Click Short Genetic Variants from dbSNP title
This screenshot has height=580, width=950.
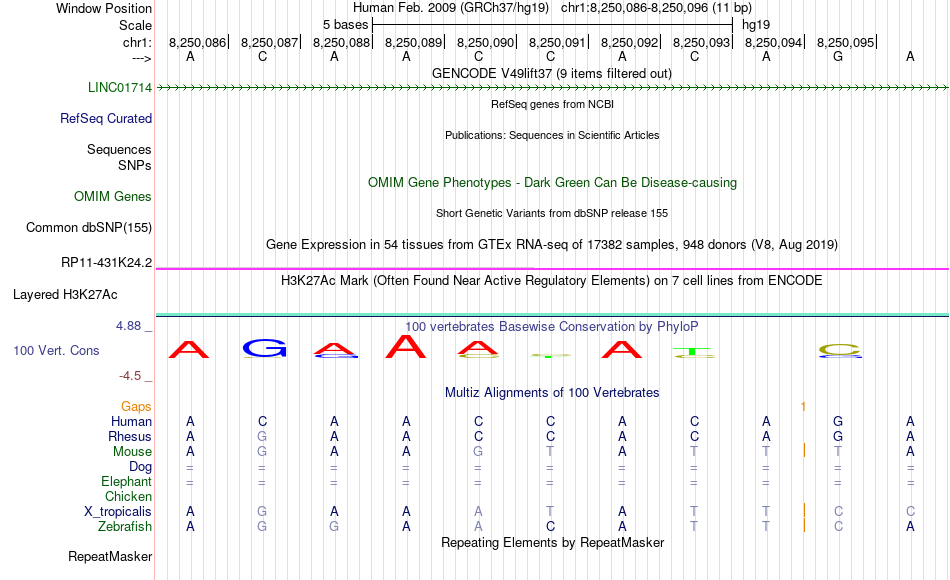(552, 213)
